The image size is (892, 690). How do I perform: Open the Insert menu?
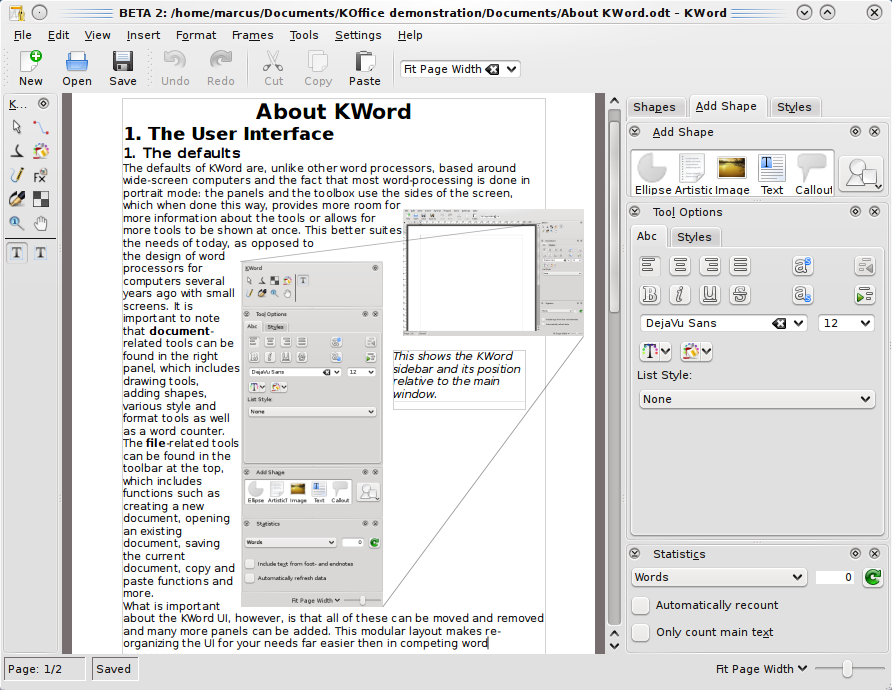click(x=143, y=35)
